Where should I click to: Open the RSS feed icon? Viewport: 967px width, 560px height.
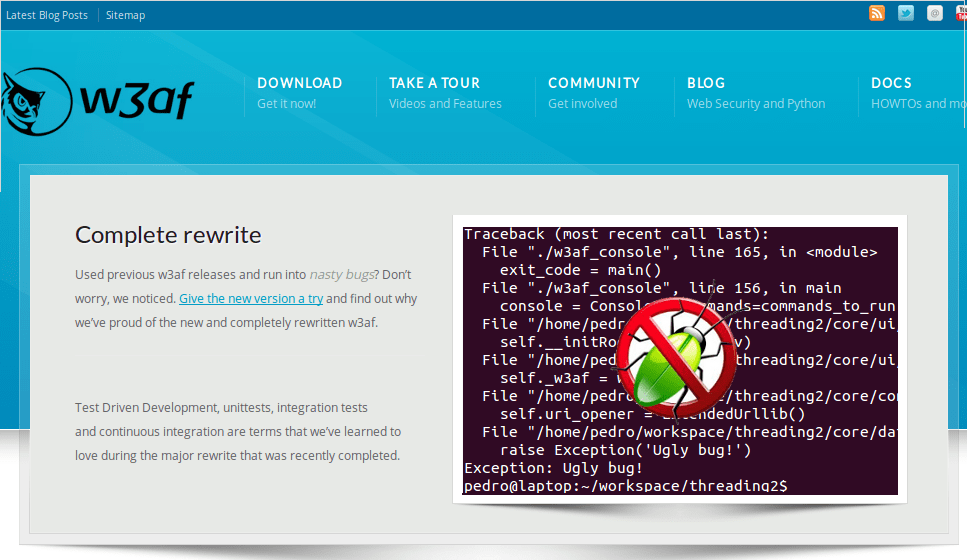[x=876, y=13]
